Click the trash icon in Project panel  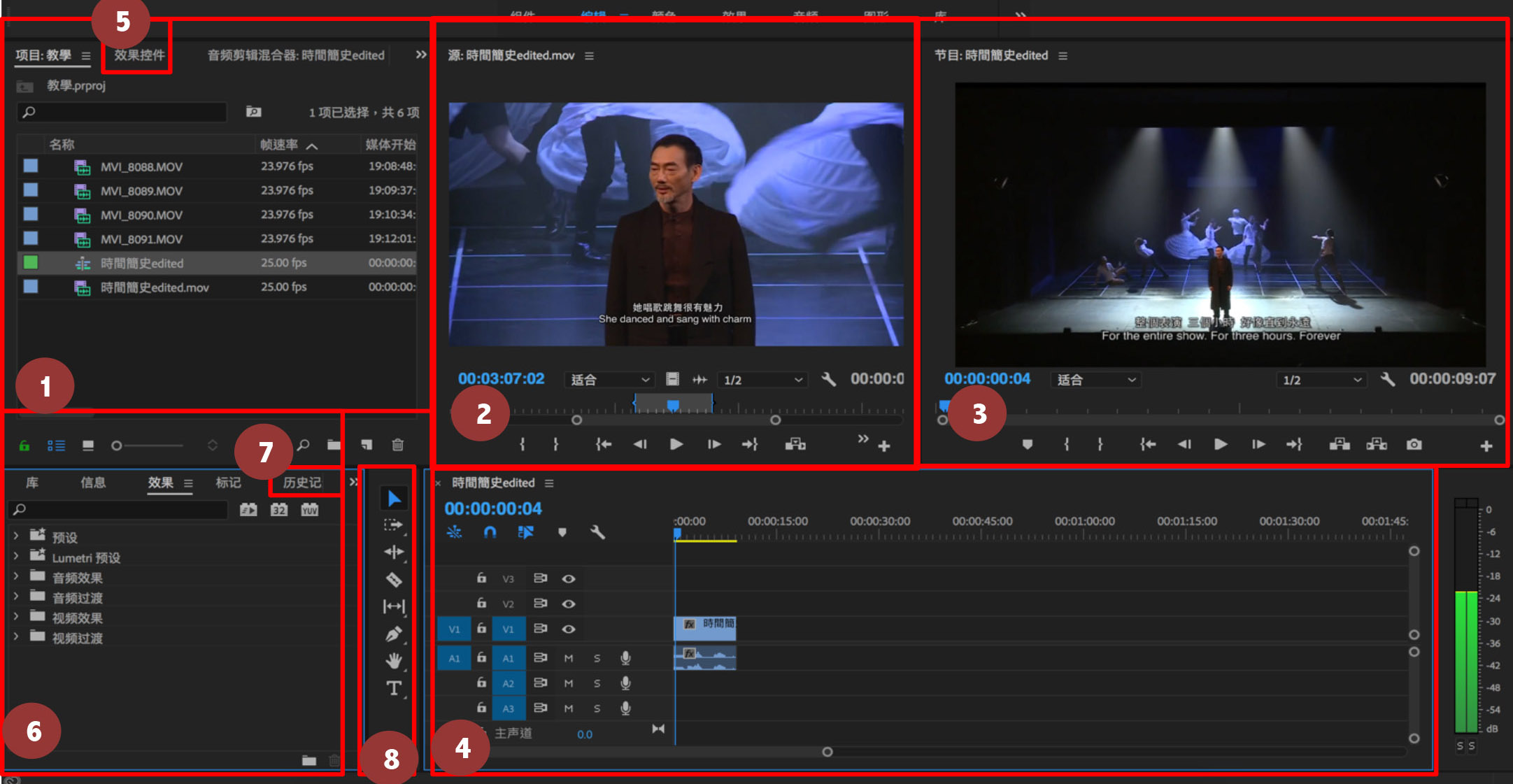pyautogui.click(x=397, y=445)
